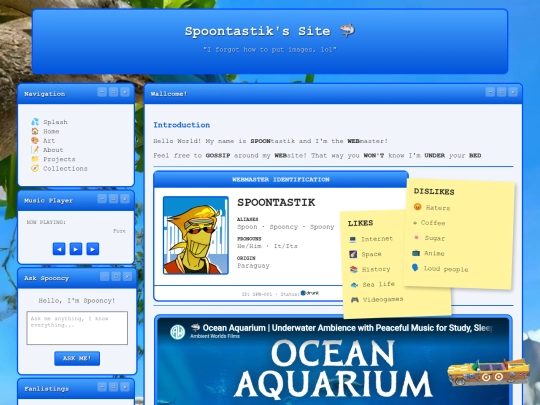Click the TV icon next to Anime
540x405 pixels.
pos(416,253)
